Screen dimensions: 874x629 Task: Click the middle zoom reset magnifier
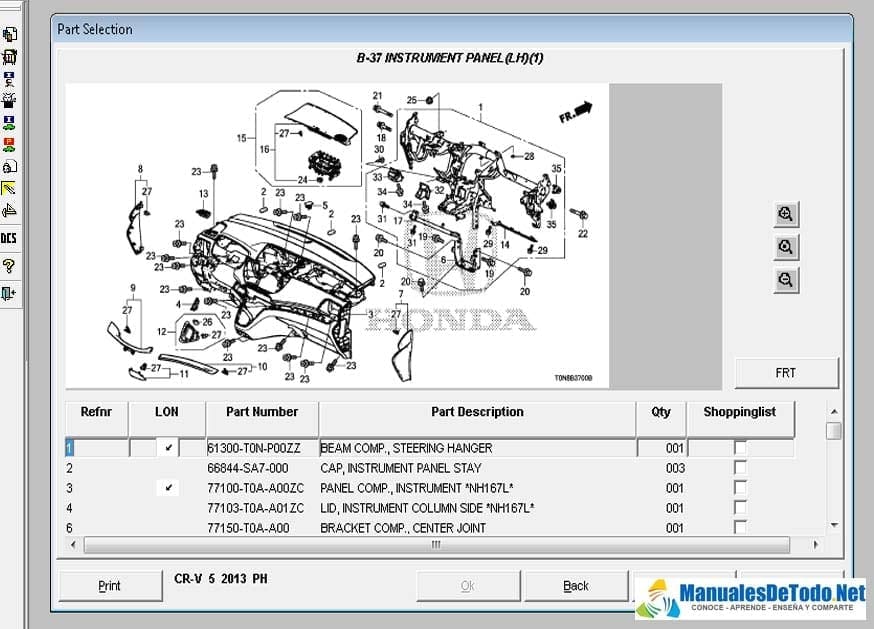coord(786,247)
